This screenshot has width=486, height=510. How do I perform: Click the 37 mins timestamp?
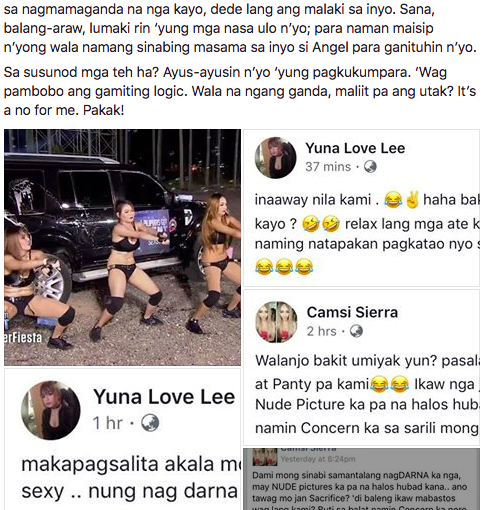pos(328,167)
